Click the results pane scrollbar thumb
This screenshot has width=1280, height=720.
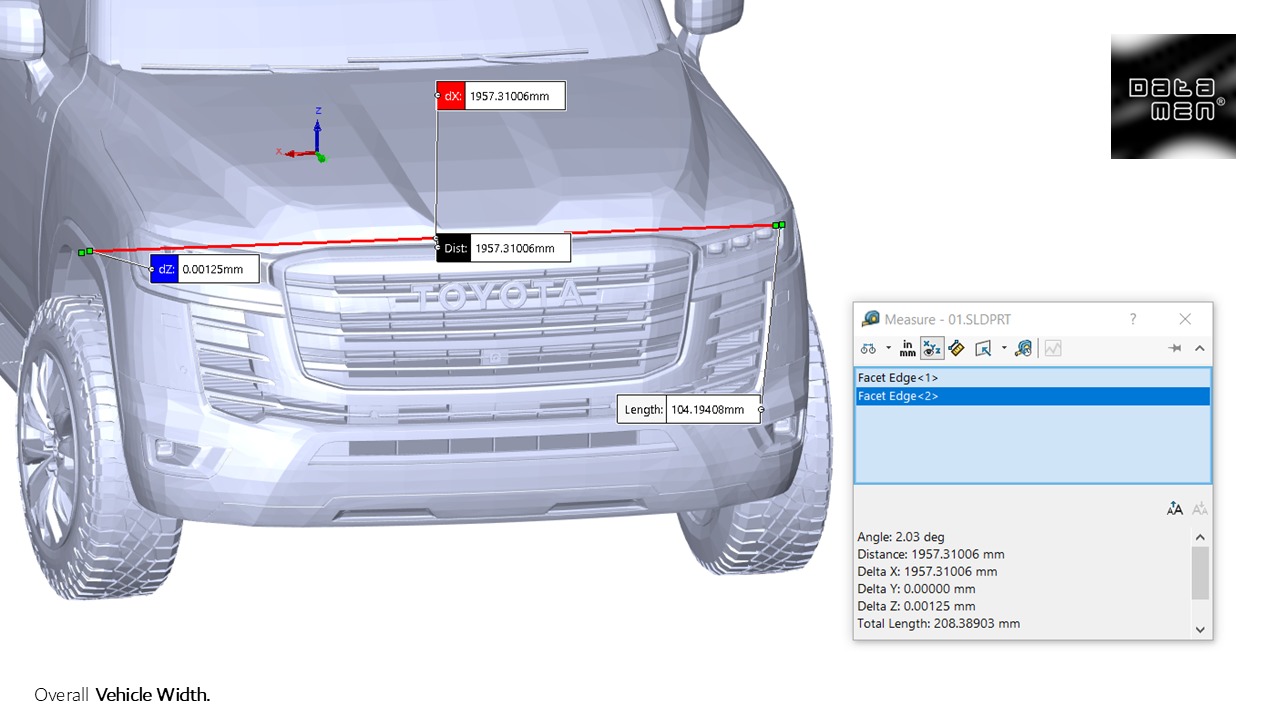point(1200,573)
